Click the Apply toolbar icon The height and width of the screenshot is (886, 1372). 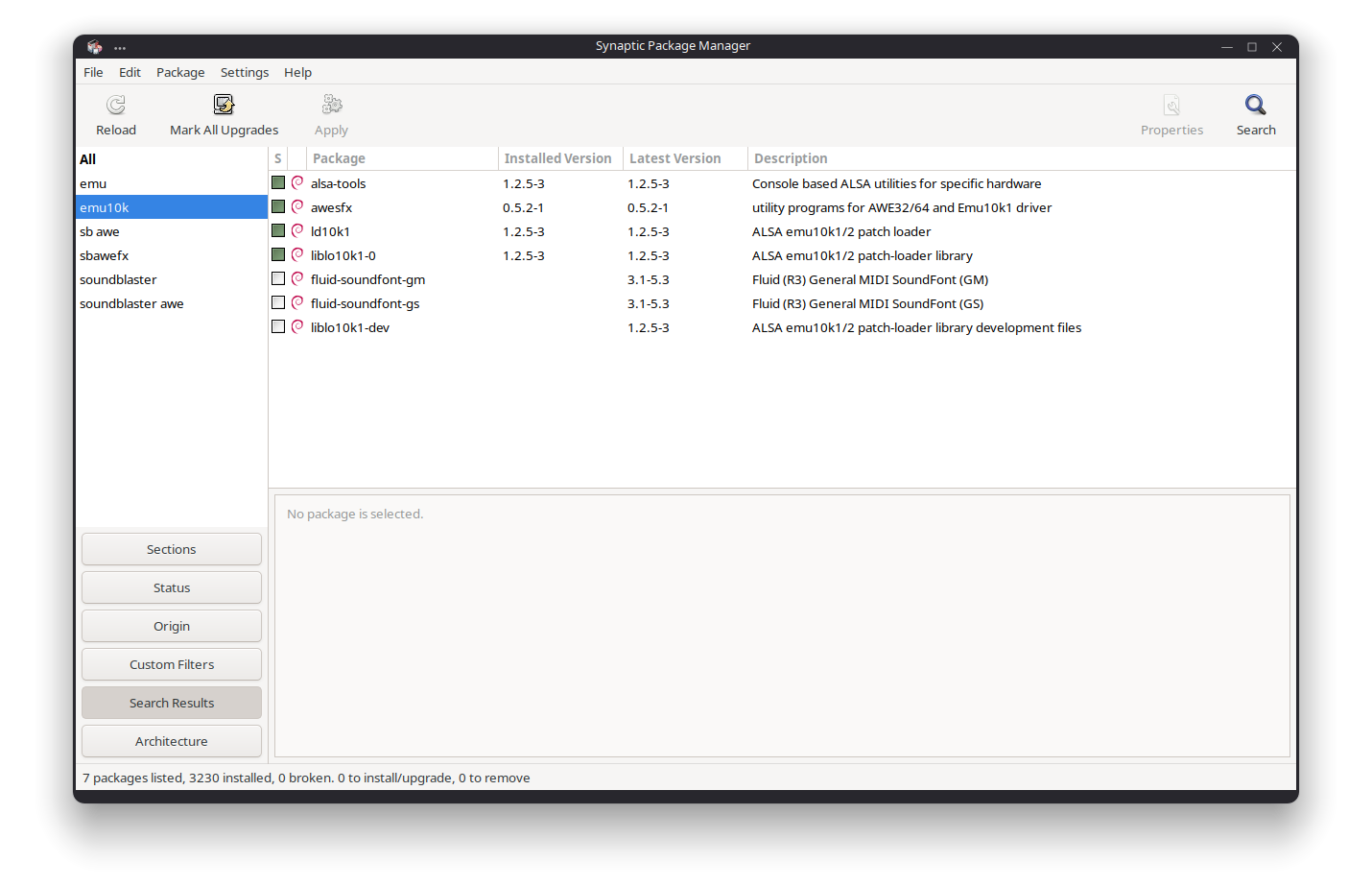point(332,105)
